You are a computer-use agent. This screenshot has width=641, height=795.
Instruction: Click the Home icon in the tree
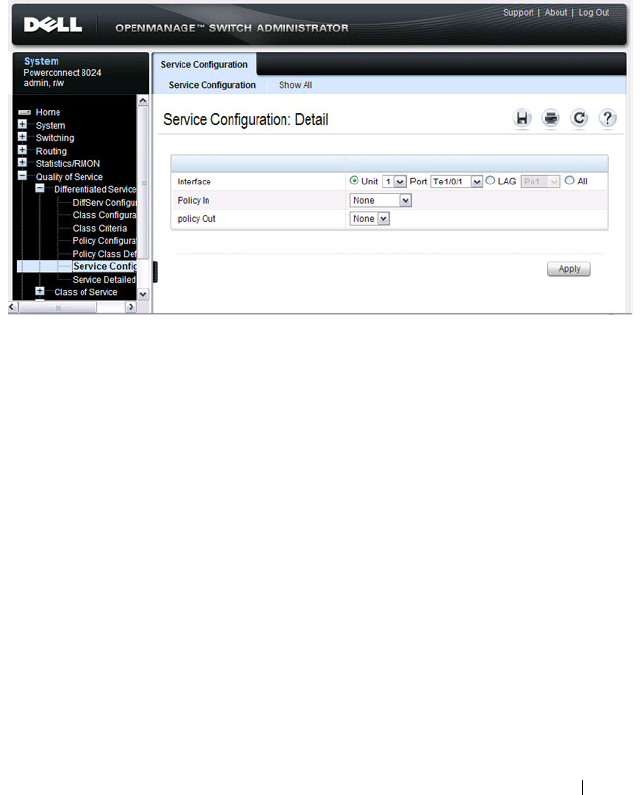click(x=24, y=112)
